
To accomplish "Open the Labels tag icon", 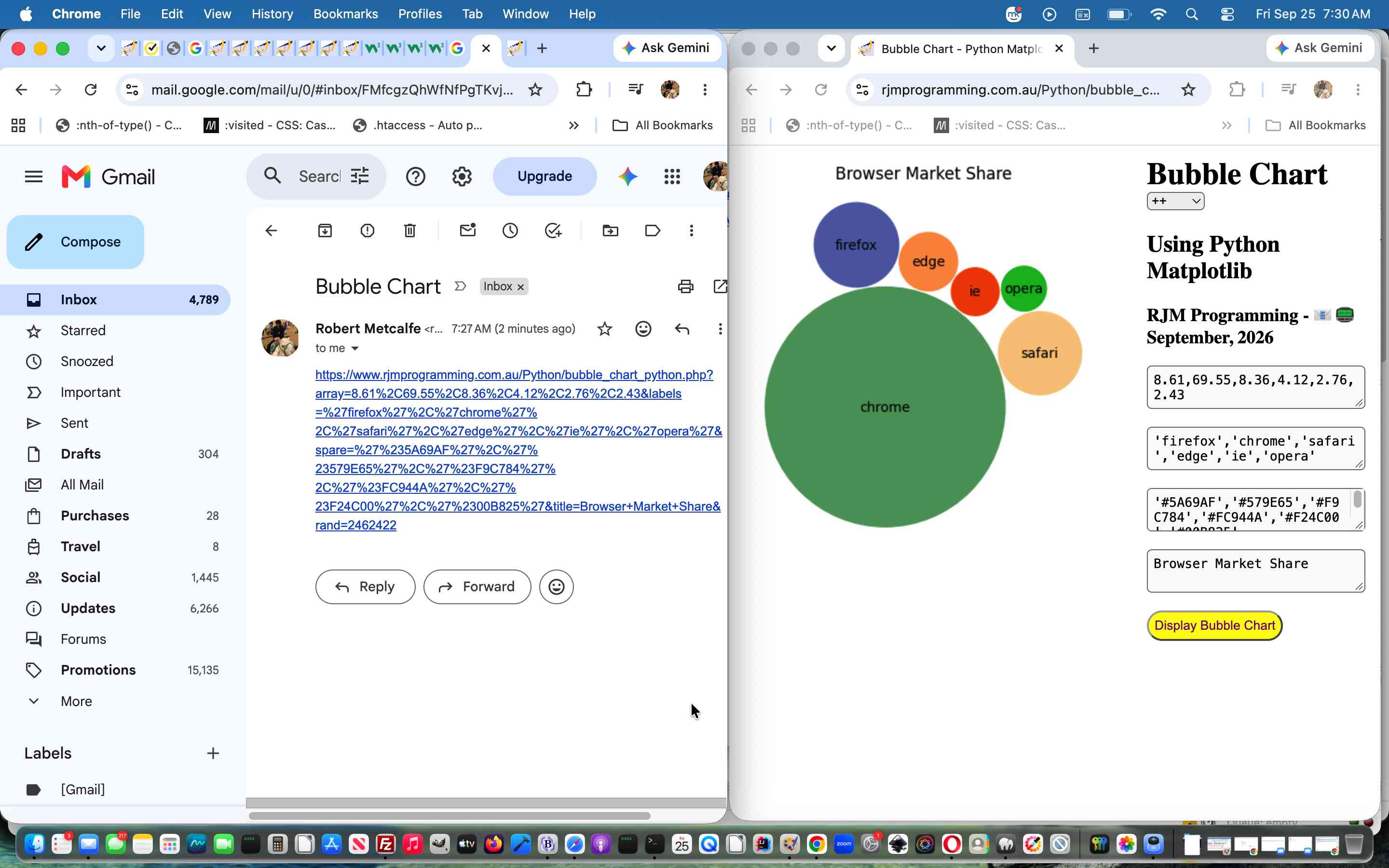I will pos(653,231).
